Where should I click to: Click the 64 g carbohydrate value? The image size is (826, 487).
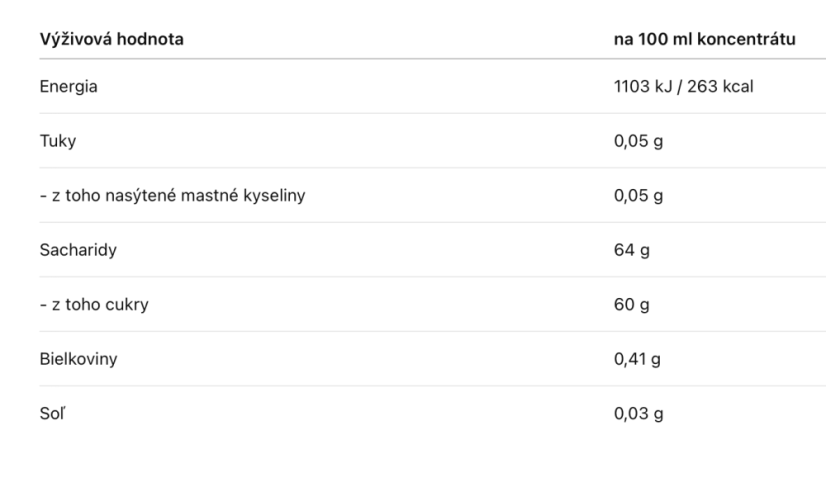tap(631, 250)
